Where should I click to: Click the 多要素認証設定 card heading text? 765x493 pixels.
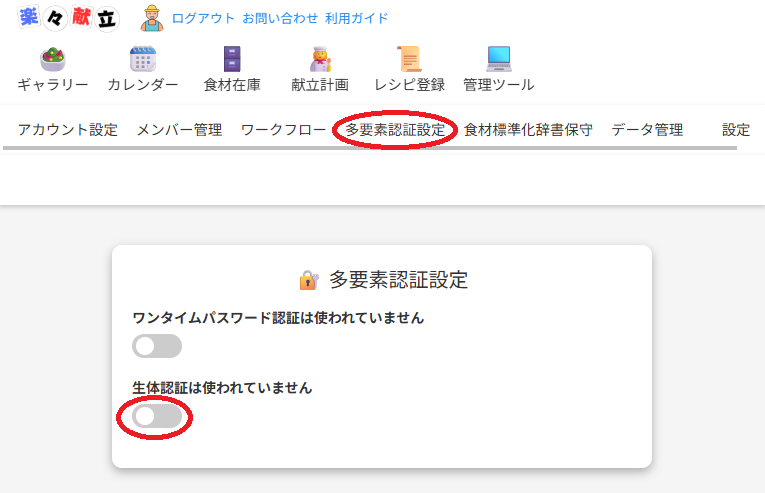point(398,280)
